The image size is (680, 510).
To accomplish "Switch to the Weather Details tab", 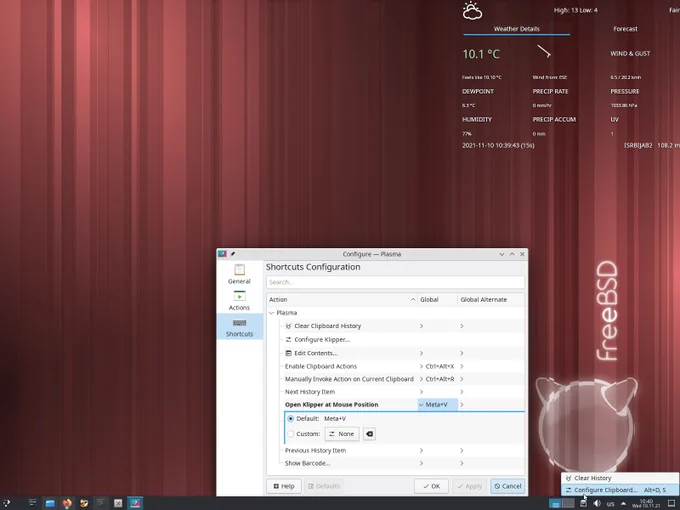I will [x=517, y=29].
